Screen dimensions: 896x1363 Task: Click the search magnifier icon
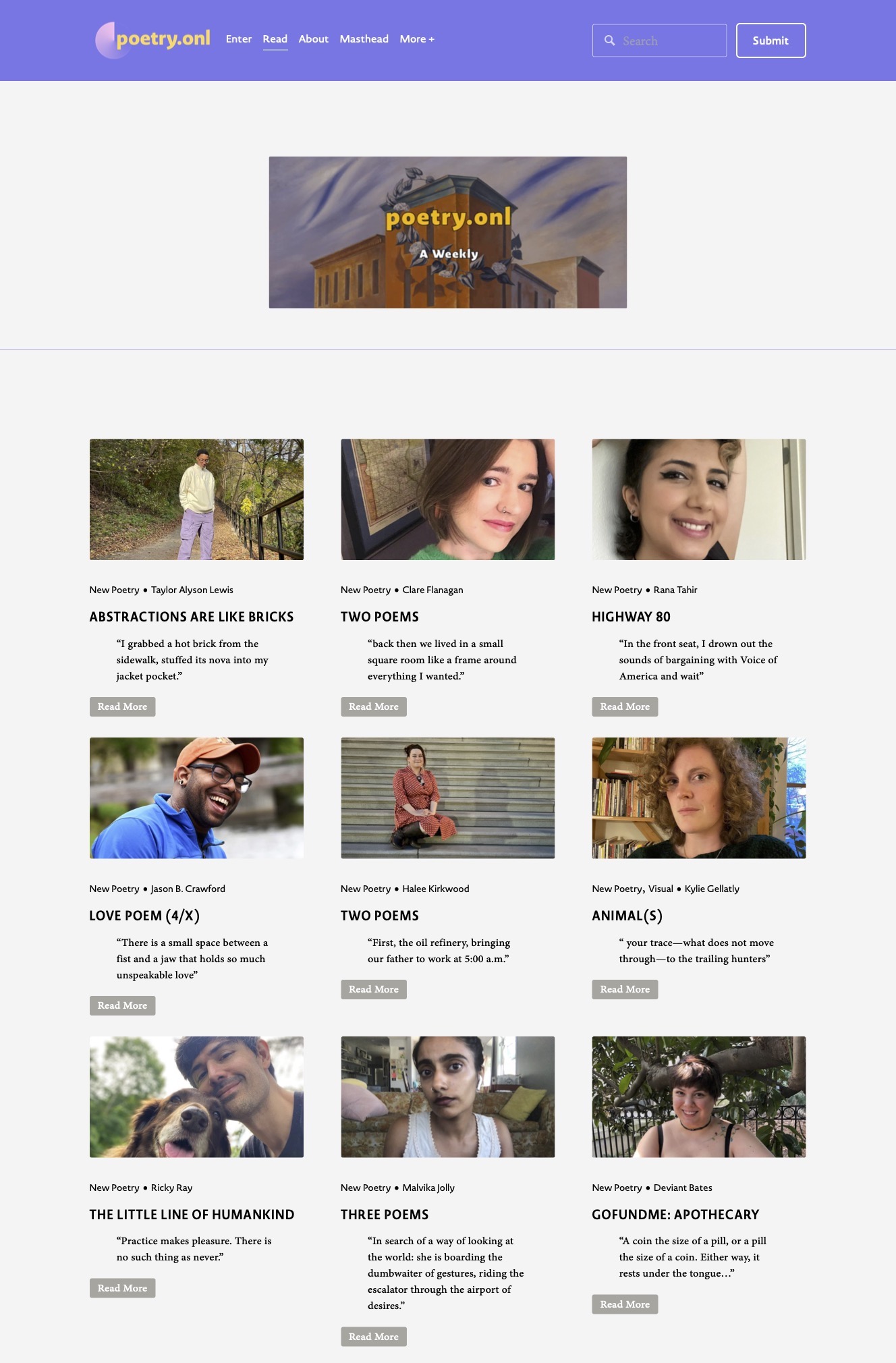pos(609,40)
